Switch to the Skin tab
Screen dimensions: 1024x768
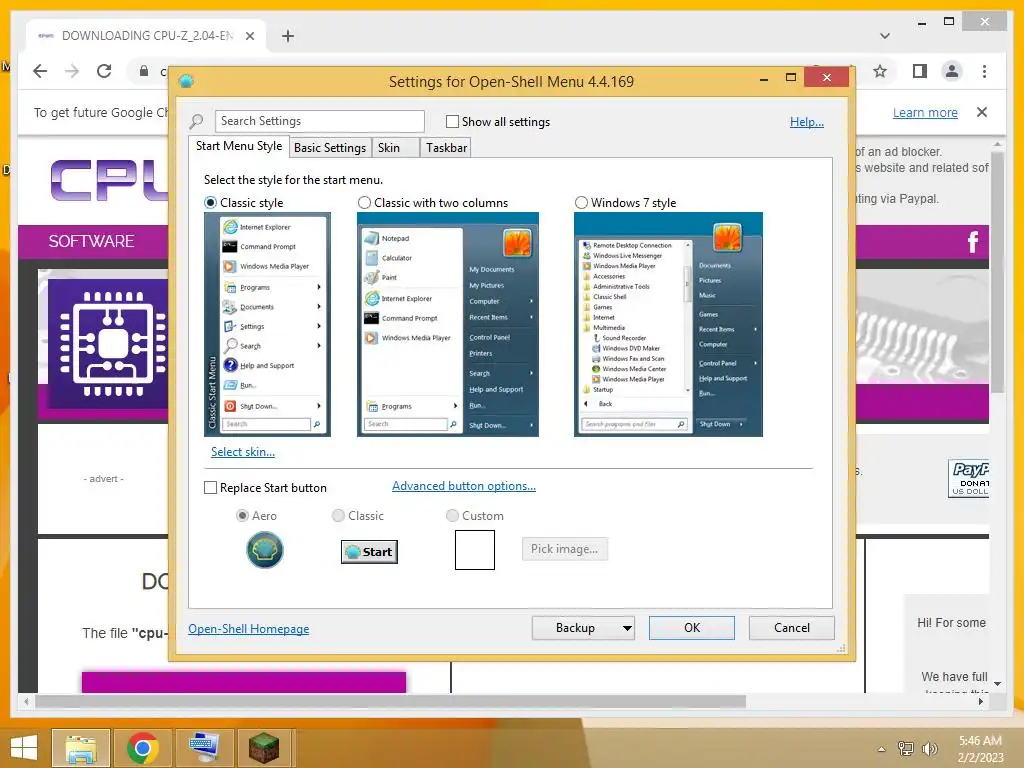click(395, 148)
